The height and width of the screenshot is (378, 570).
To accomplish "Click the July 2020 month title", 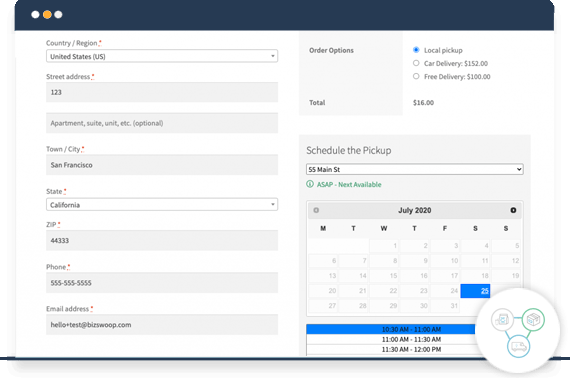I will coord(414,210).
